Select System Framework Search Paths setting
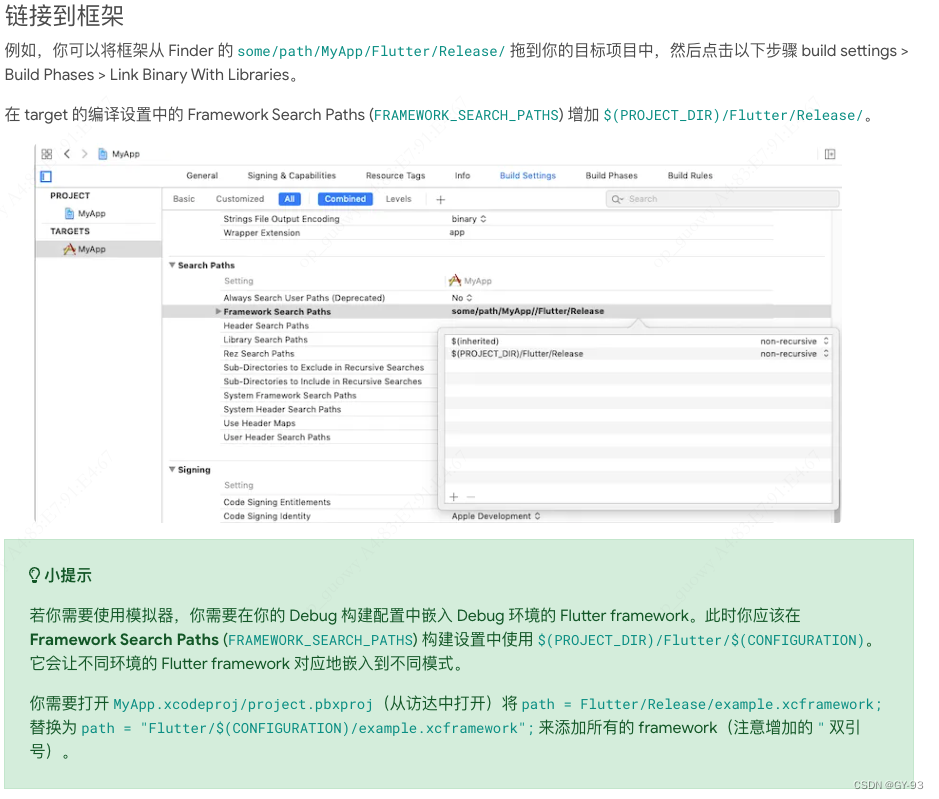The image size is (939, 799). pyautogui.click(x=290, y=396)
